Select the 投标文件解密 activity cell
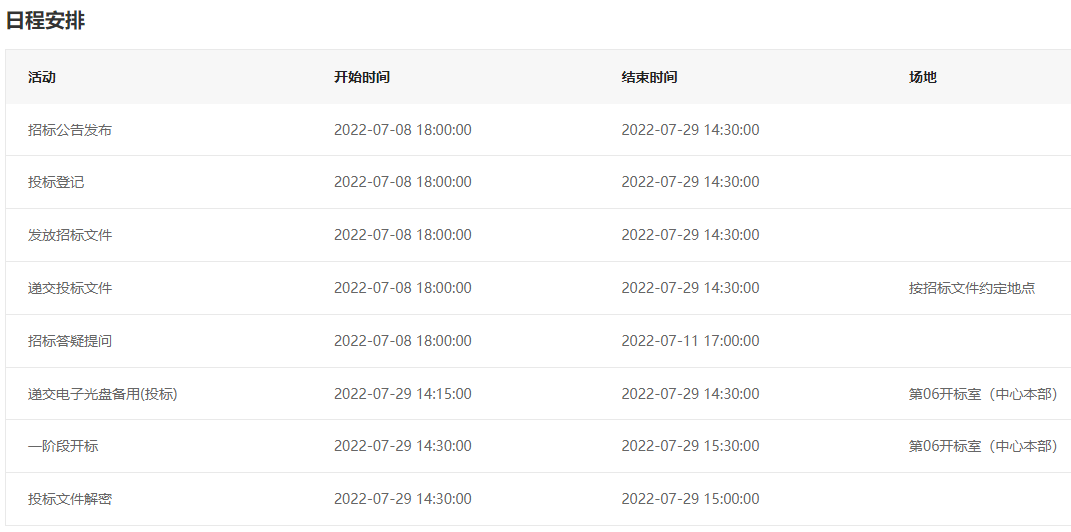 click(x=70, y=499)
